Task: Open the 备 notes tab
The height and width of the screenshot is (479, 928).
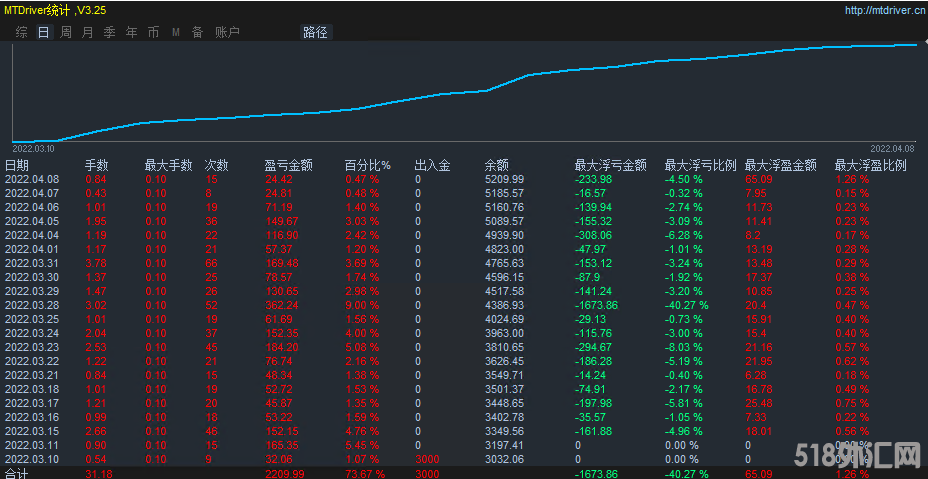Action: tap(197, 32)
